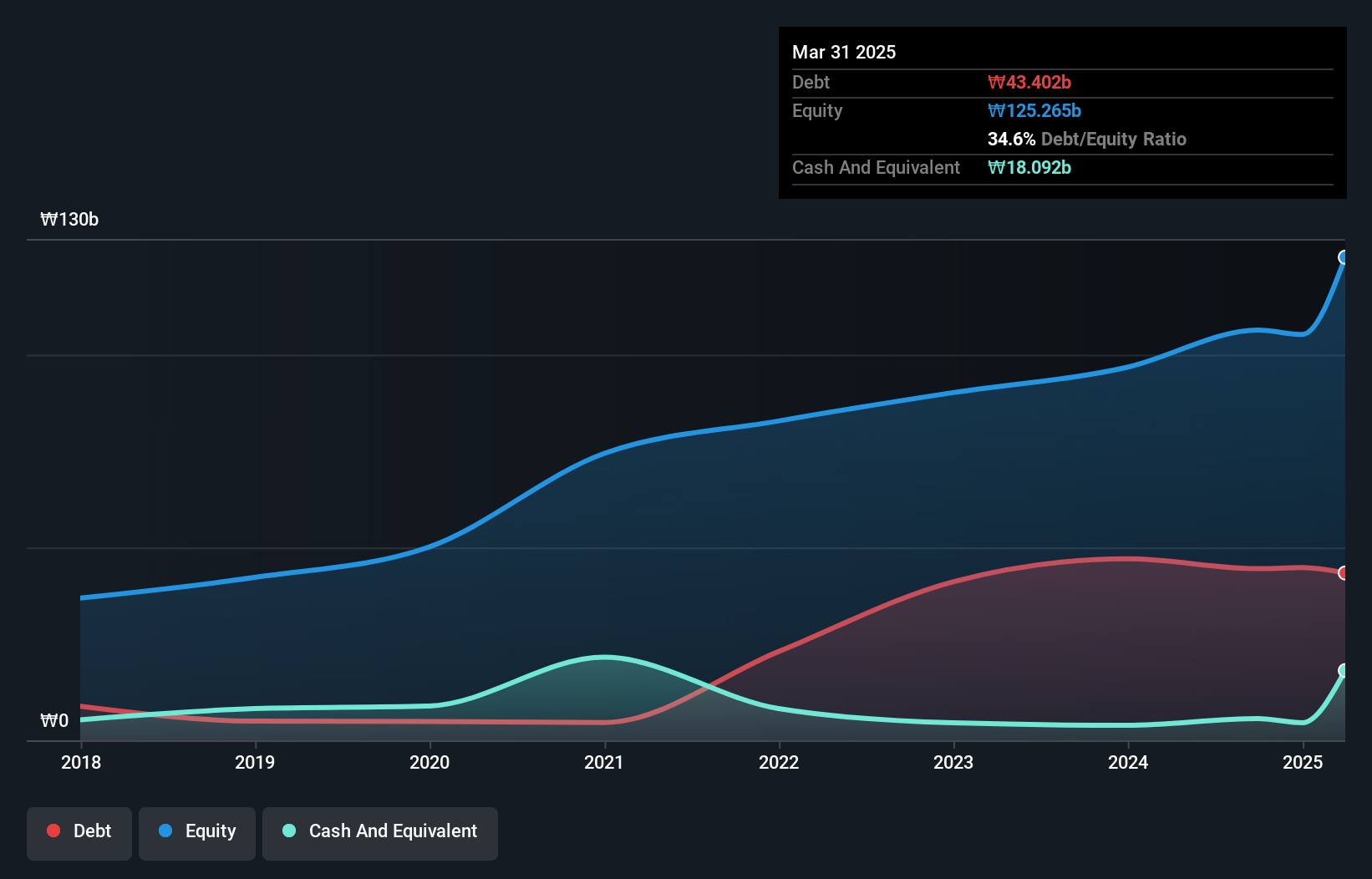Viewport: 1372px width, 879px height.
Task: Select the red Debt endpoint marker
Action: 1343,573
